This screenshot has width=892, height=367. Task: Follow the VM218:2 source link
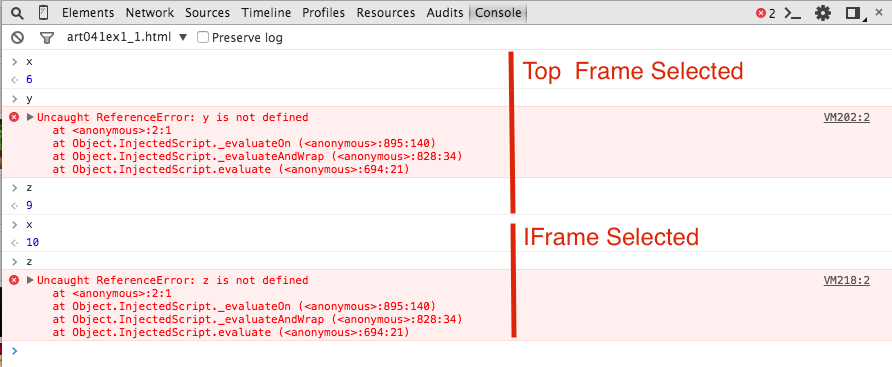(846, 280)
